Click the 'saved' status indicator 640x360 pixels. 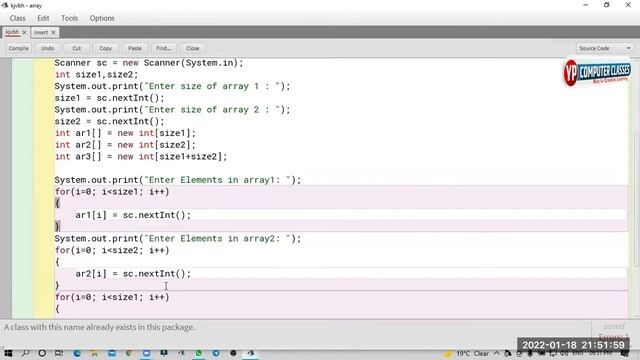(x=614, y=327)
